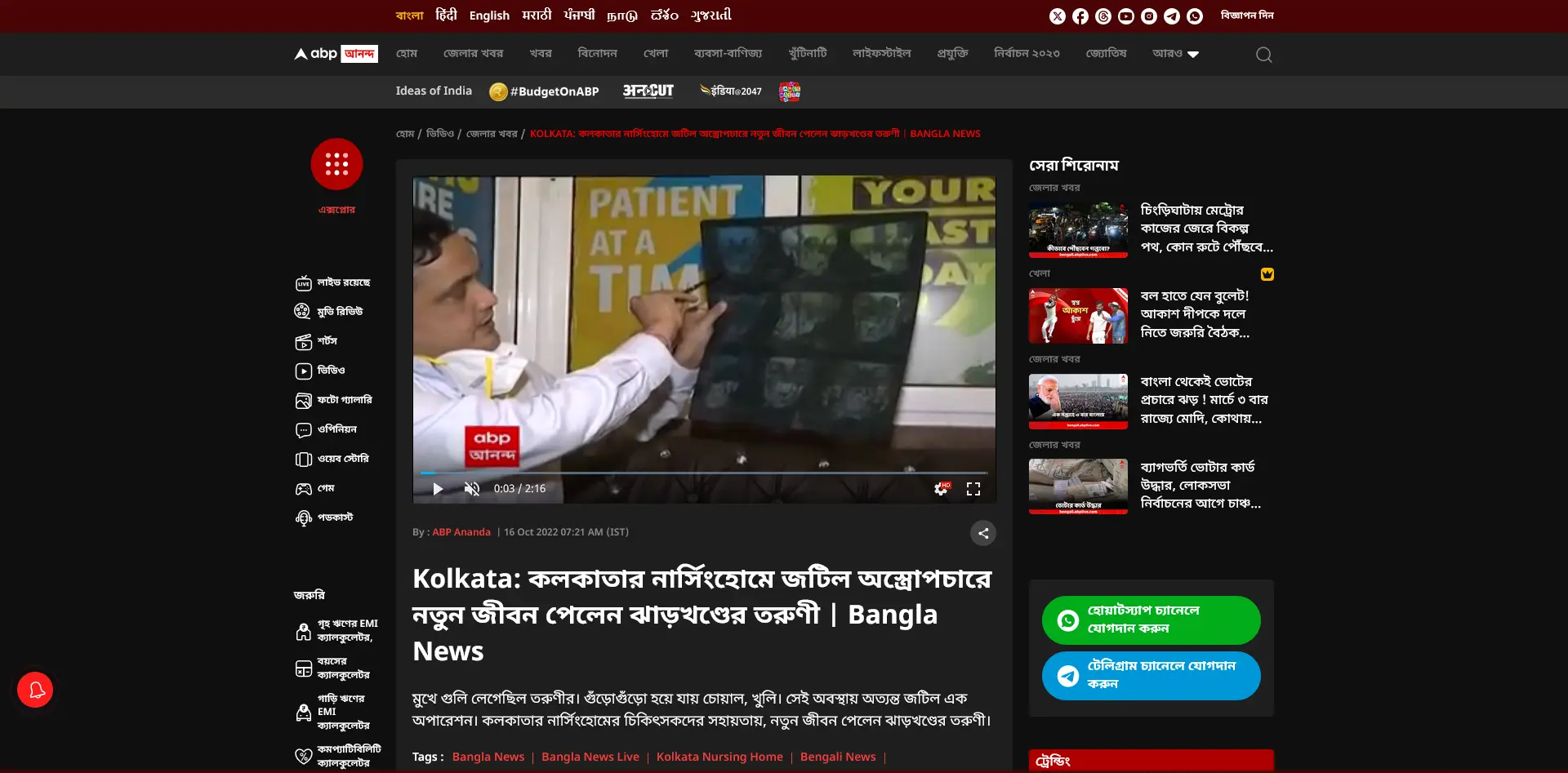
Task: Open the লাইফস্টাইল nav menu
Action: coord(881,54)
